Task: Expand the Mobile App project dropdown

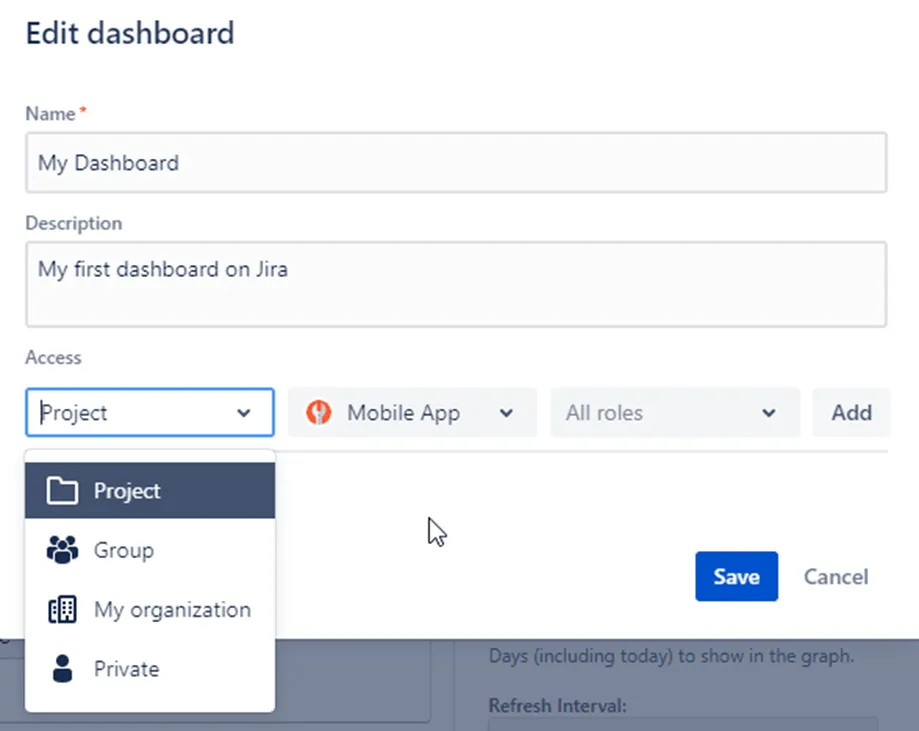Action: [x=412, y=413]
